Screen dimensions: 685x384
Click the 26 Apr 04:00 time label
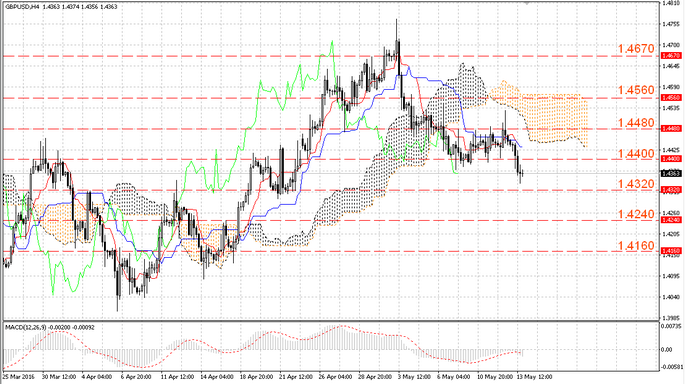[x=336, y=377]
